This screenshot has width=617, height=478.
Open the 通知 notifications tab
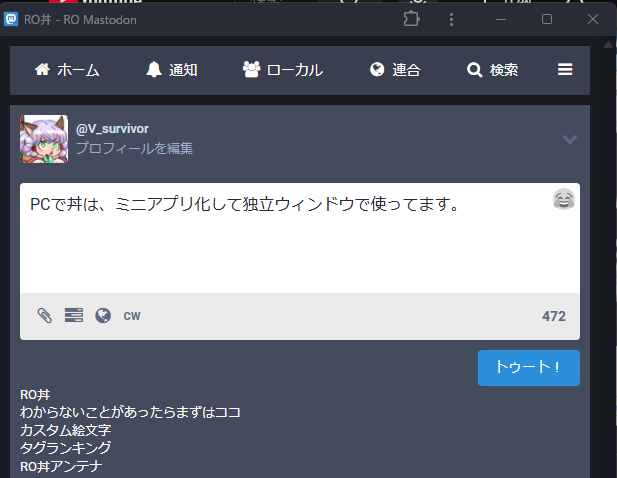tap(171, 70)
